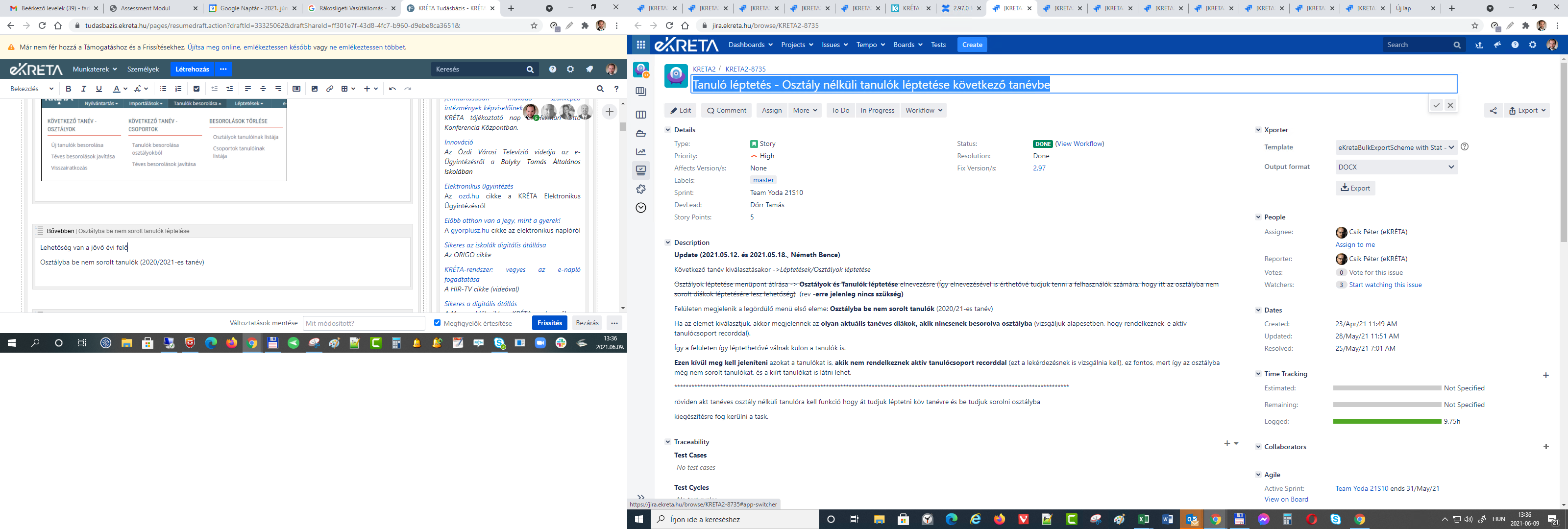
Task: Open Jira help menu icon
Action: [1515, 45]
